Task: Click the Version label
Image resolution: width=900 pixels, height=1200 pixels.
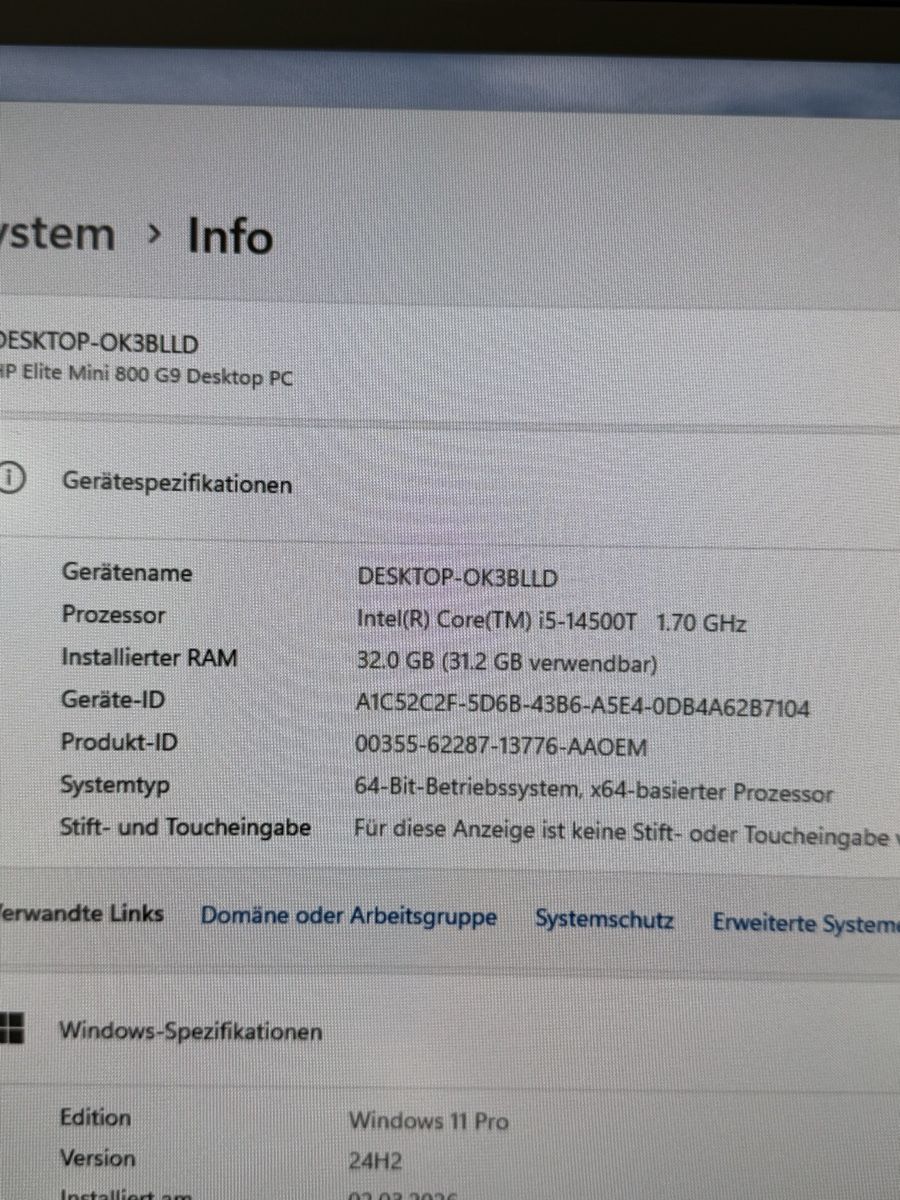Action: tap(97, 1158)
